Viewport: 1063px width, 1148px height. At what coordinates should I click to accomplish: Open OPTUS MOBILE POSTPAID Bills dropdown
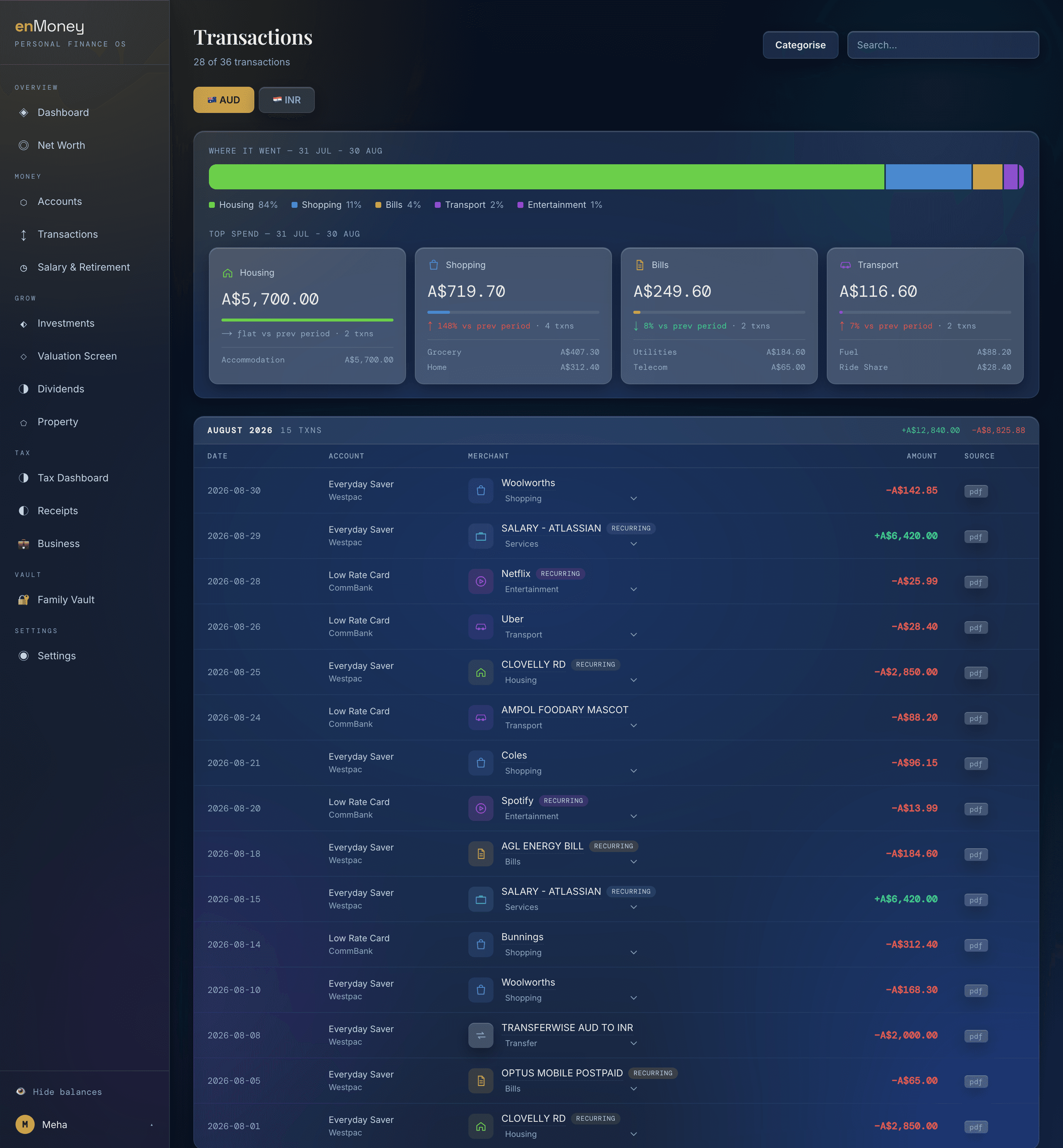571,1089
